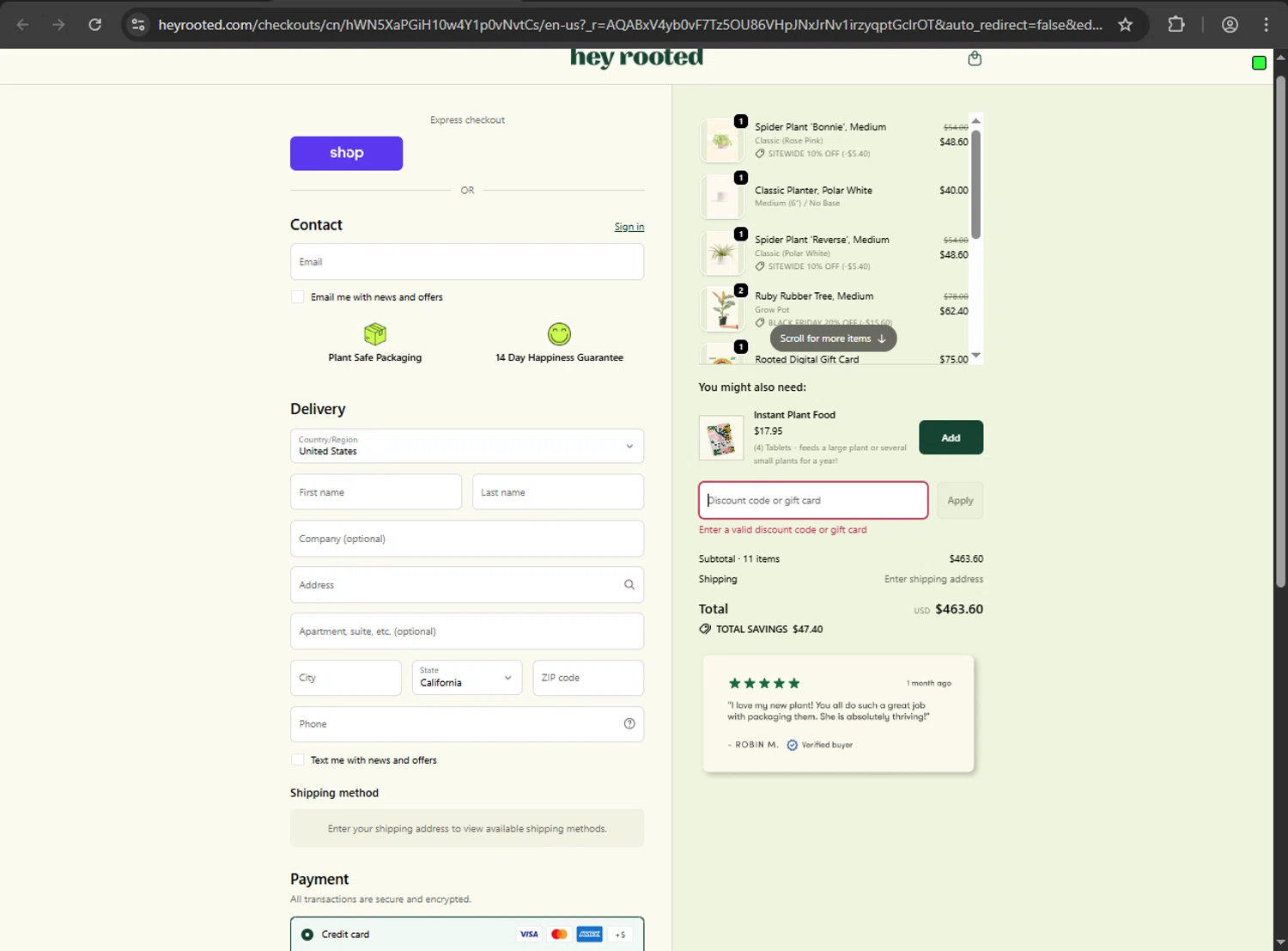1288x951 pixels.
Task: Click the address search magnifier icon
Action: [629, 585]
